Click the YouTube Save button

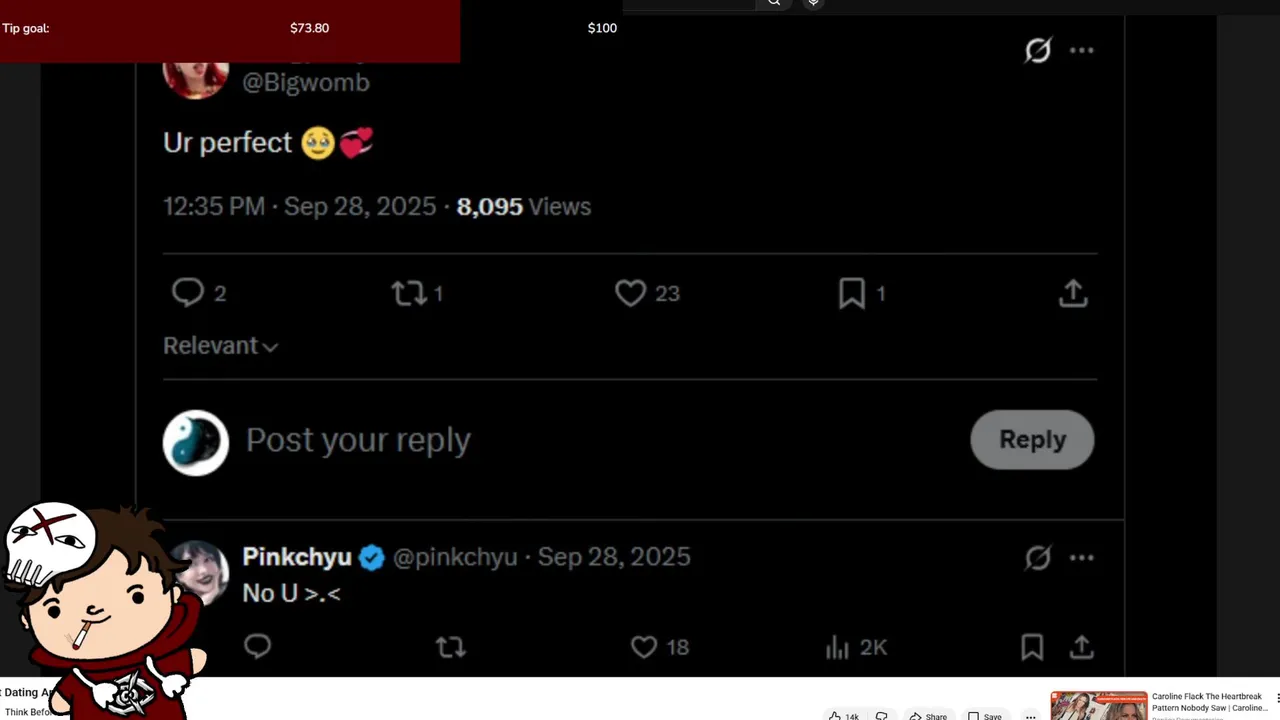pyautogui.click(x=984, y=715)
